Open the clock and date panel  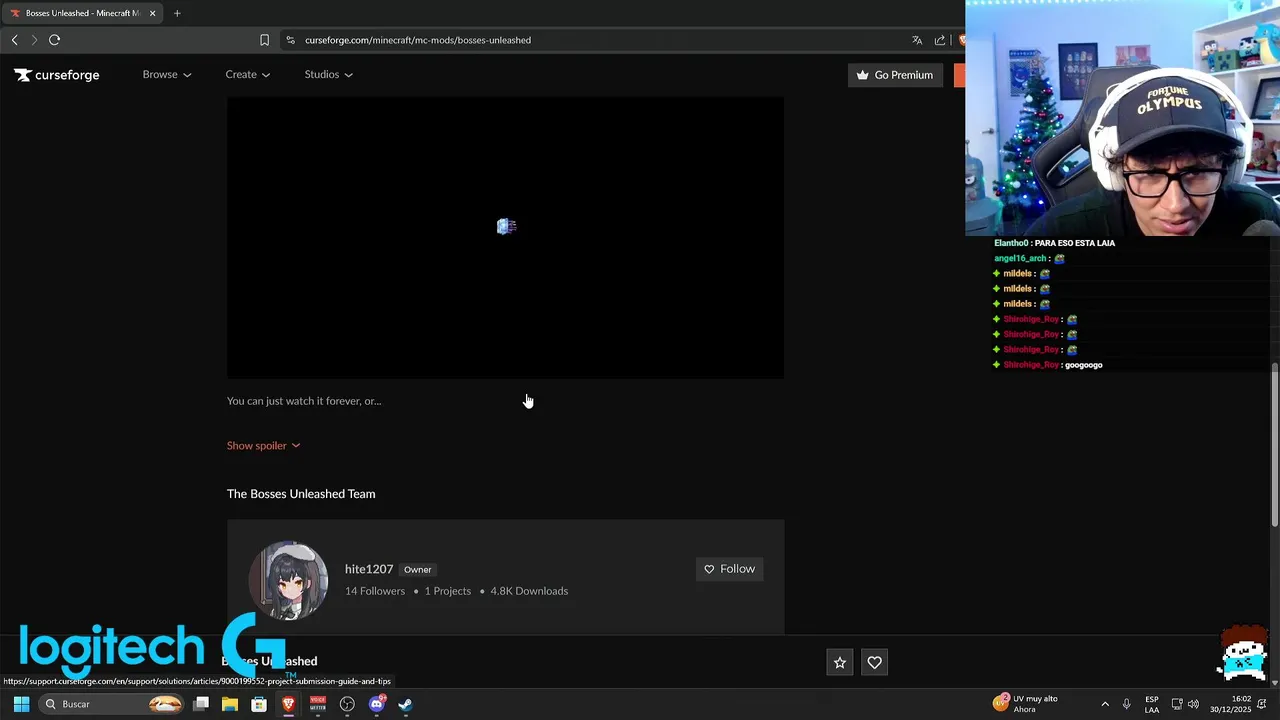[1230, 704]
